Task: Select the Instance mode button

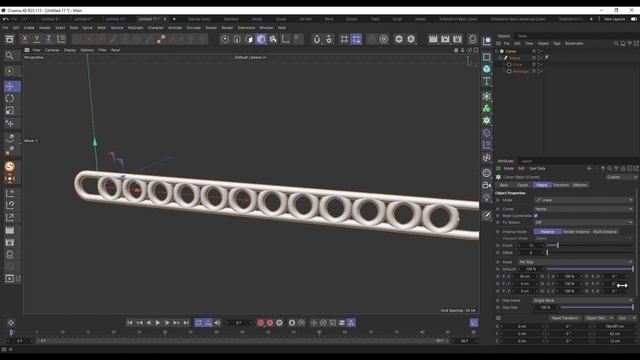Action: [x=547, y=231]
